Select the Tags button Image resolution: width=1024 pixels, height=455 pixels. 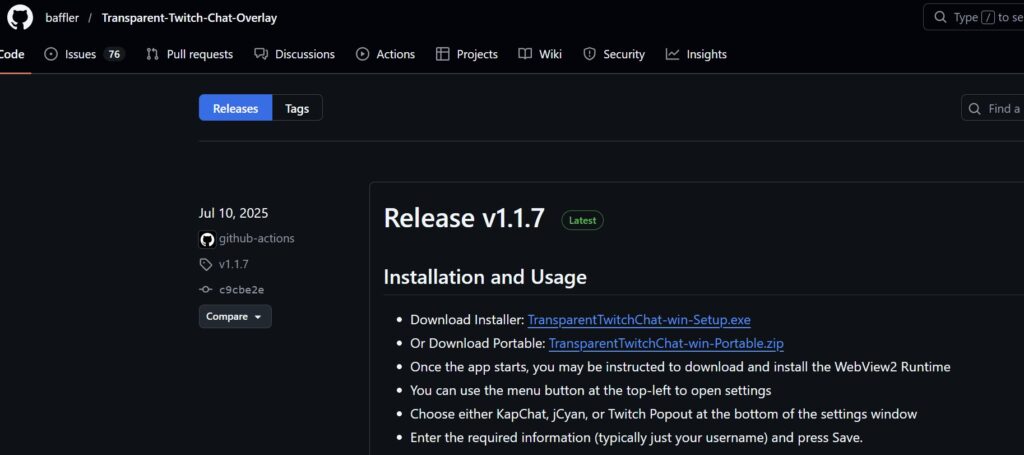[297, 108]
